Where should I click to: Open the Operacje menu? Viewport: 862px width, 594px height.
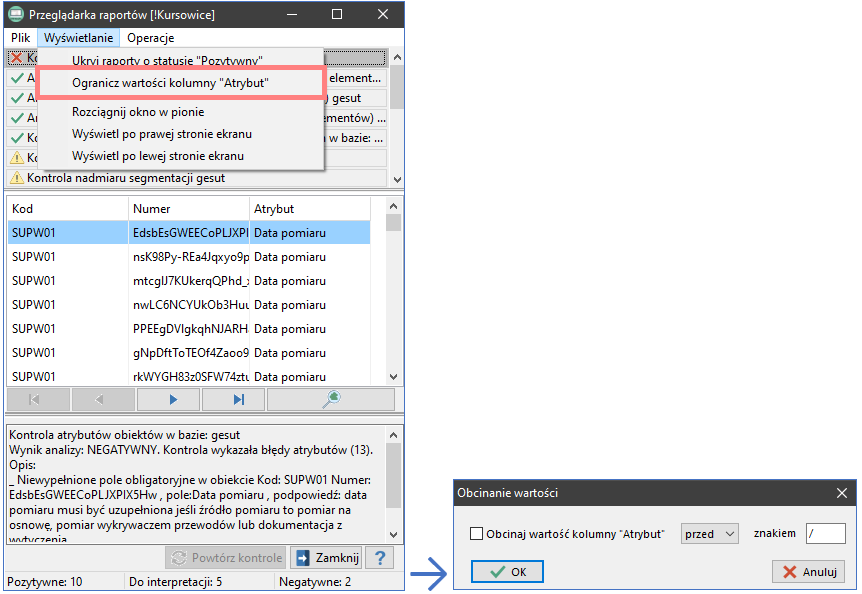151,38
